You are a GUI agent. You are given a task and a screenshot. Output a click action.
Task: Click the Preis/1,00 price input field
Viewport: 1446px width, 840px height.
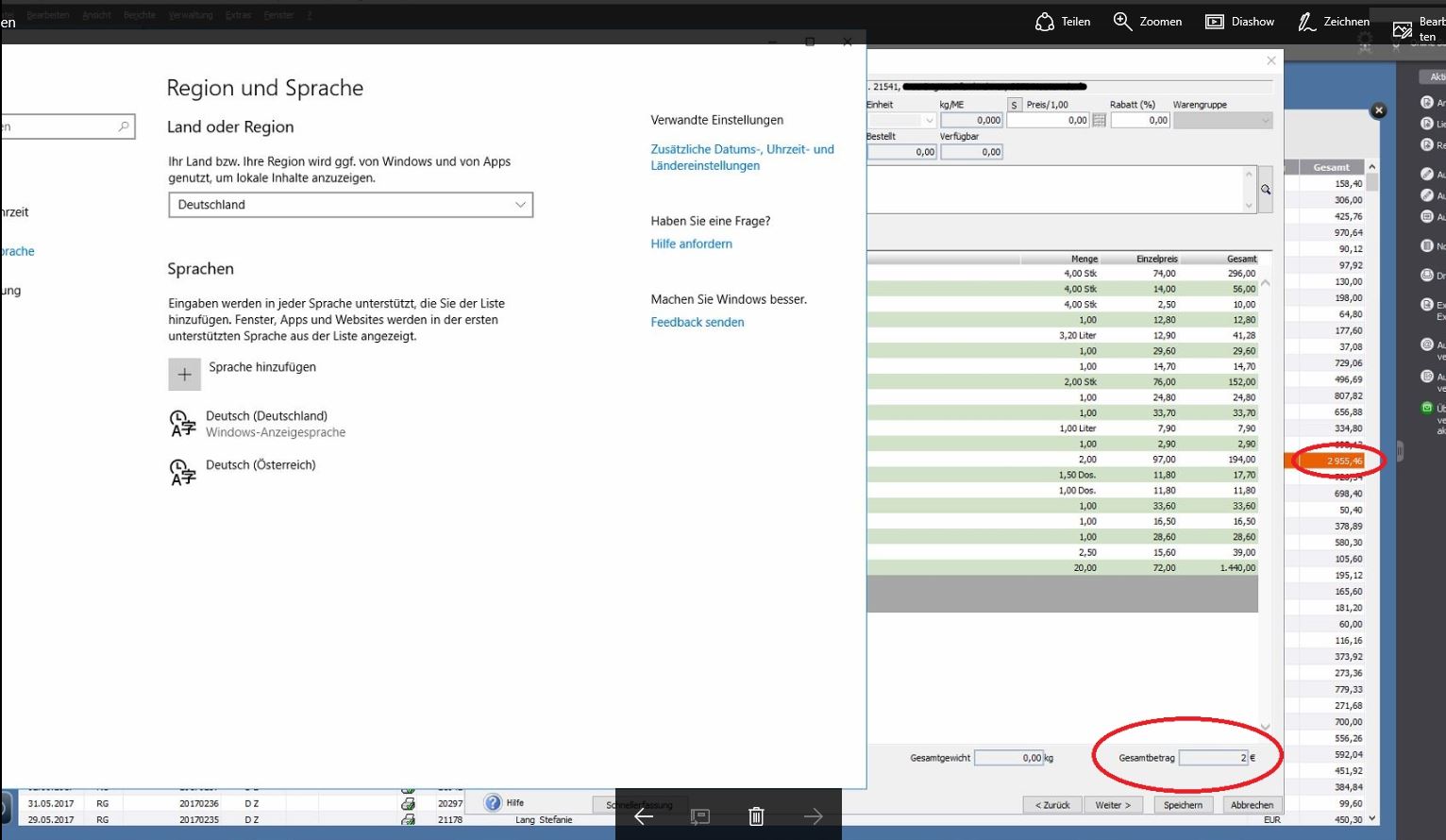tap(1049, 121)
